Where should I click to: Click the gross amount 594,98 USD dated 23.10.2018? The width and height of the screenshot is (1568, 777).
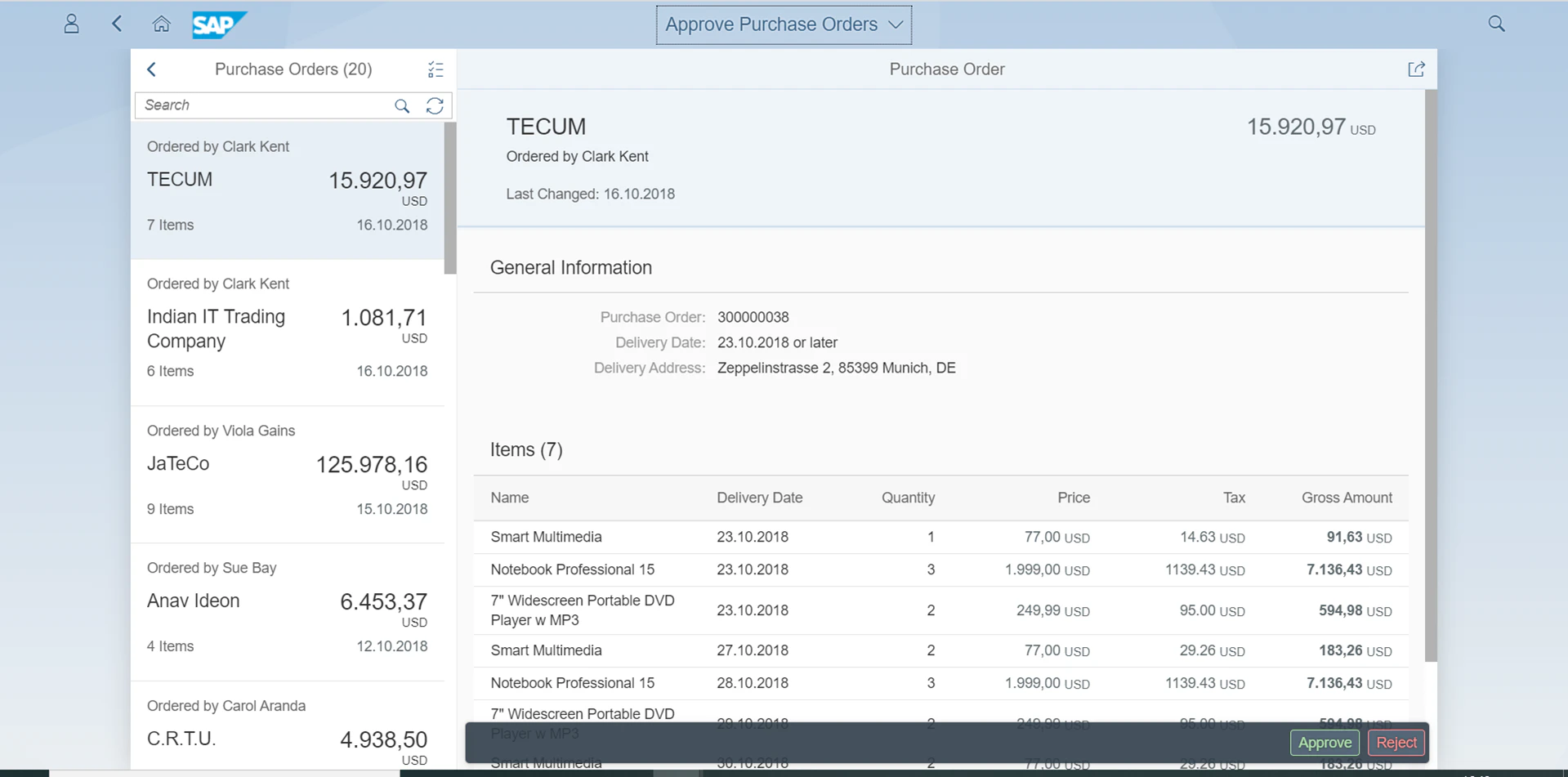[1355, 611]
